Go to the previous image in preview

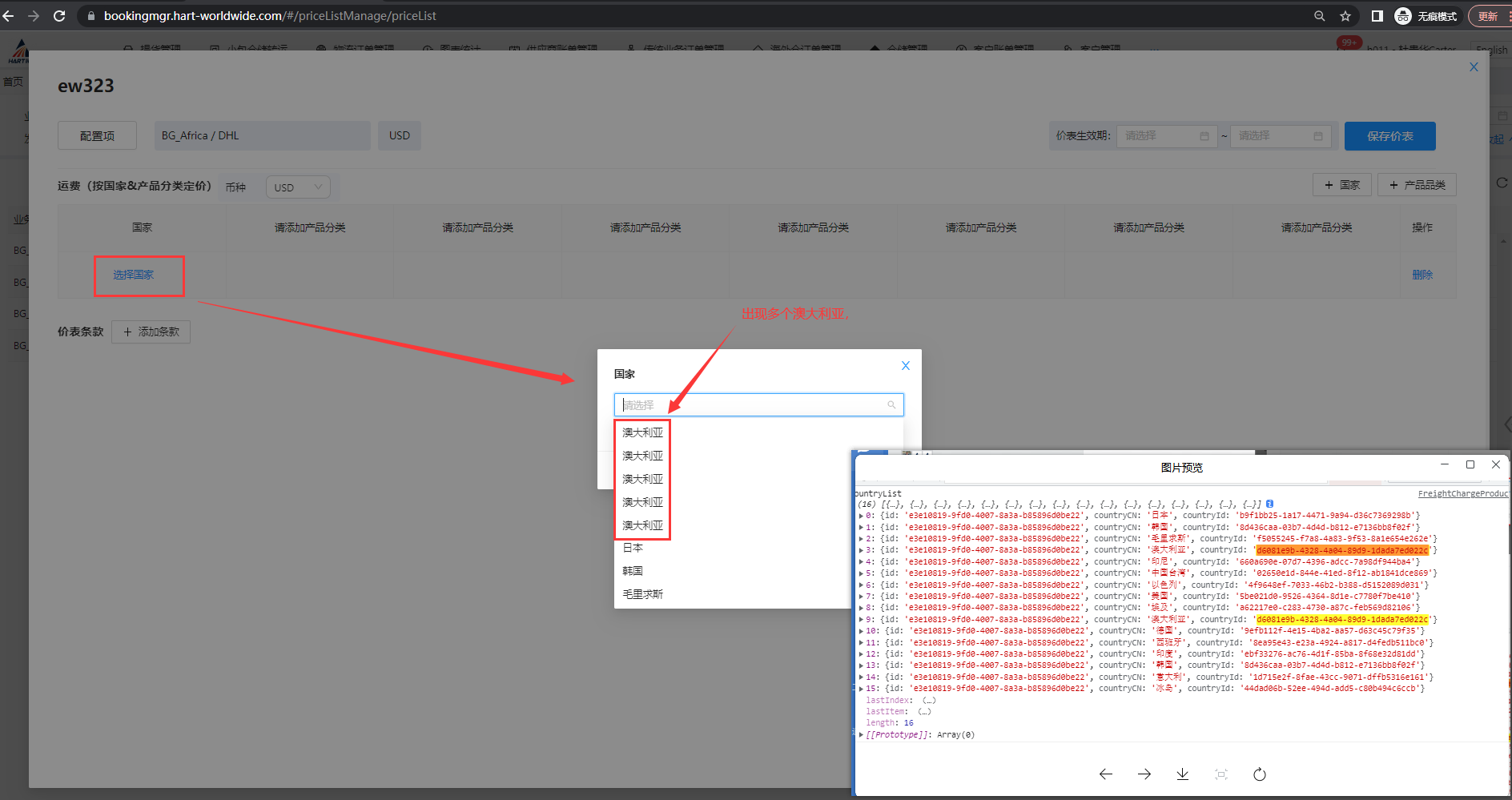point(1105,774)
